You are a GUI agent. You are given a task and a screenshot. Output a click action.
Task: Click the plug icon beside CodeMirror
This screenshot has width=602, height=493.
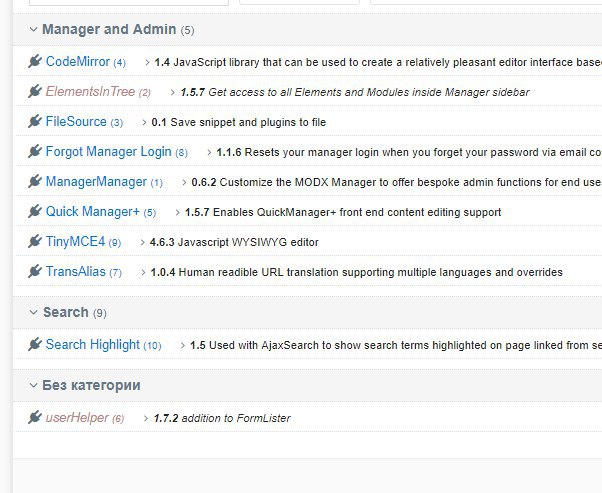pyautogui.click(x=35, y=62)
